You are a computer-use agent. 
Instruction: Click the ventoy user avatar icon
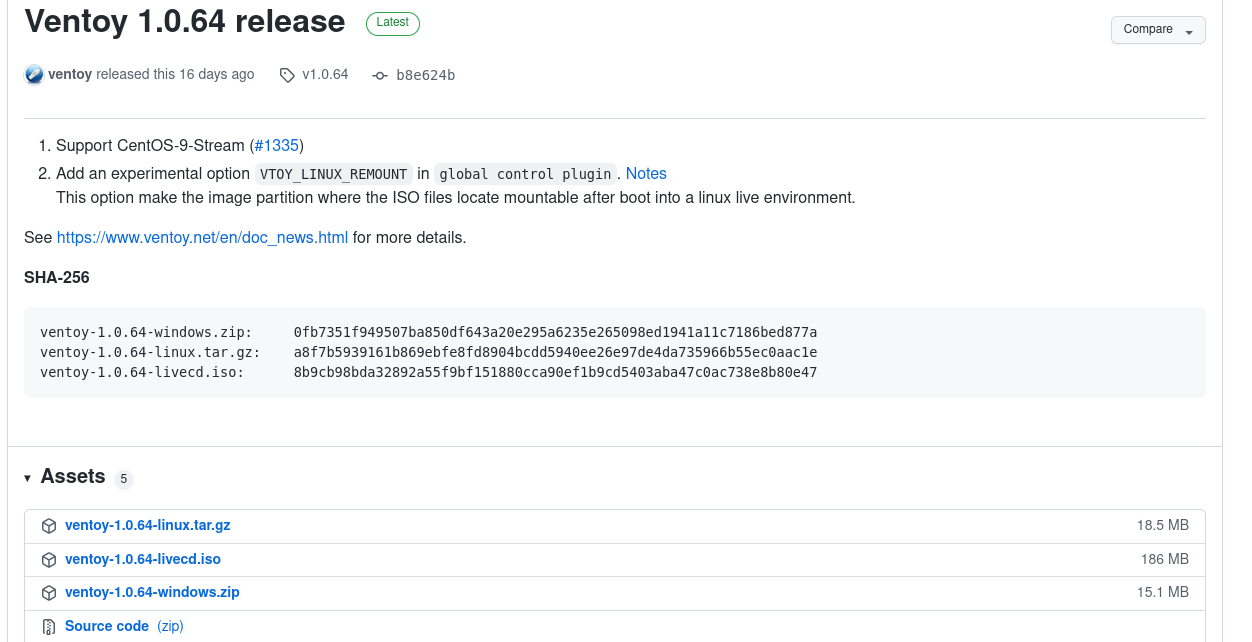coord(34,75)
